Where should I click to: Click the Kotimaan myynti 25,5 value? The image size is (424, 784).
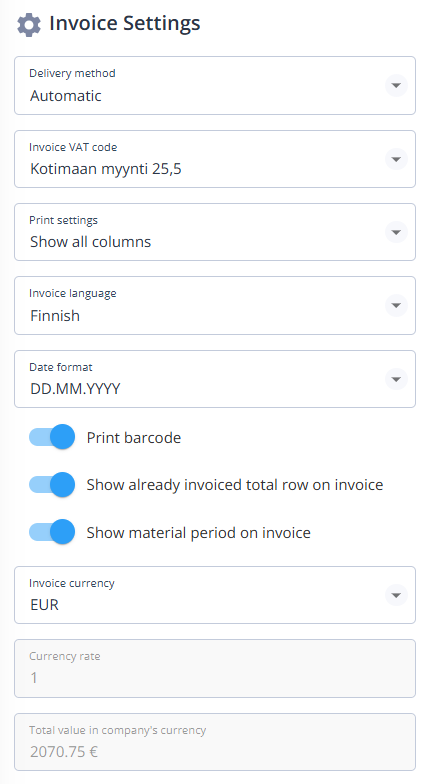point(106,168)
